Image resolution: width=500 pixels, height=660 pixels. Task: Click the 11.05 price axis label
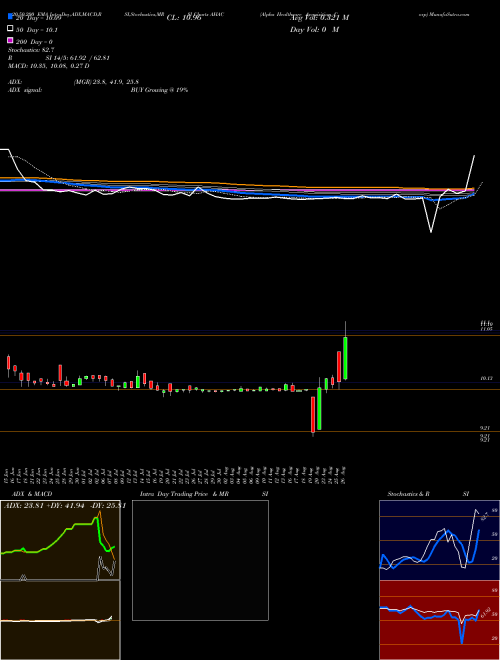[487, 330]
